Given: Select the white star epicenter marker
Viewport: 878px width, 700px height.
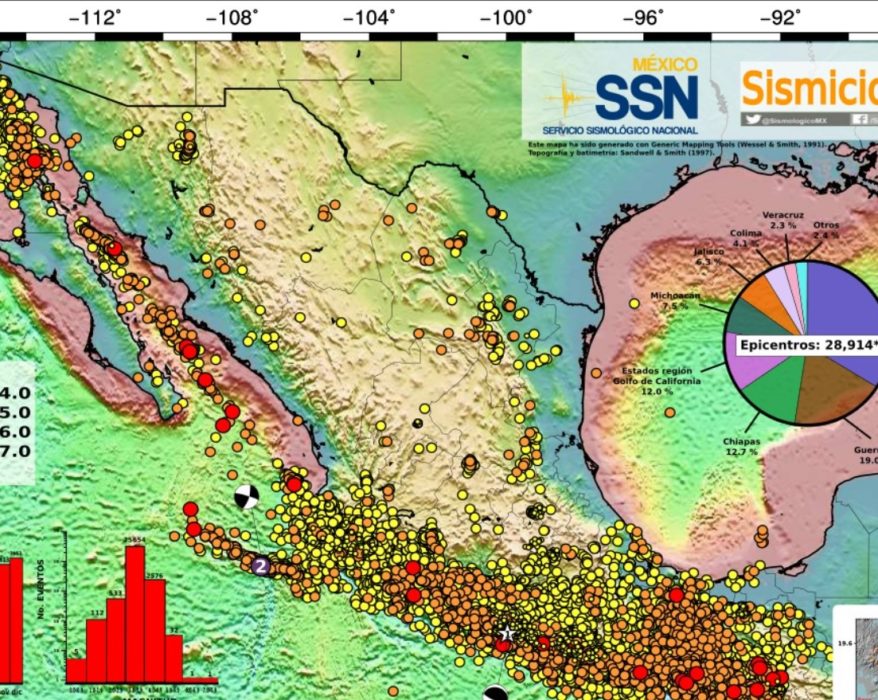Looking at the screenshot, I should [507, 631].
